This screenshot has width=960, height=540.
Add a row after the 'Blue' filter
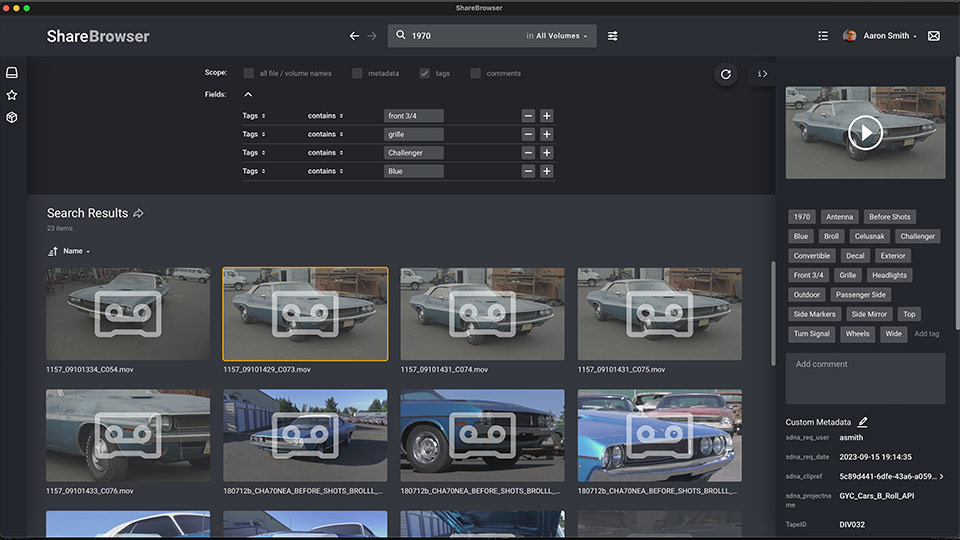click(x=547, y=171)
